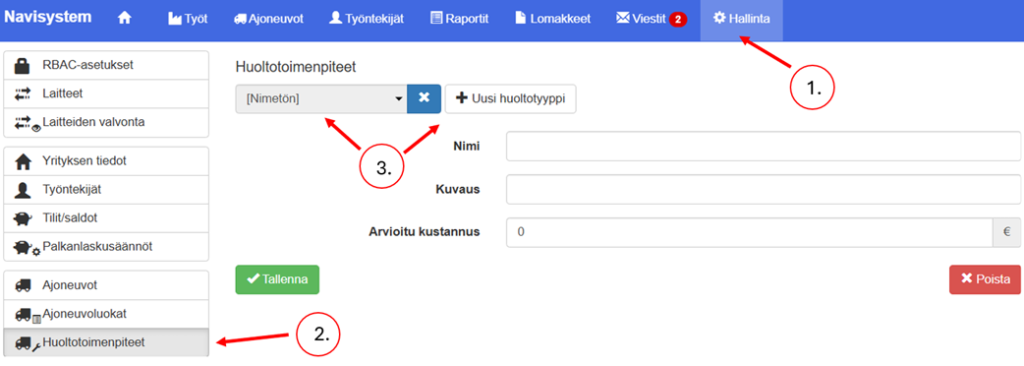Image resolution: width=1024 pixels, height=366 pixels.
Task: Open Laitteiden valvonta in sidebar
Action: pos(106,123)
